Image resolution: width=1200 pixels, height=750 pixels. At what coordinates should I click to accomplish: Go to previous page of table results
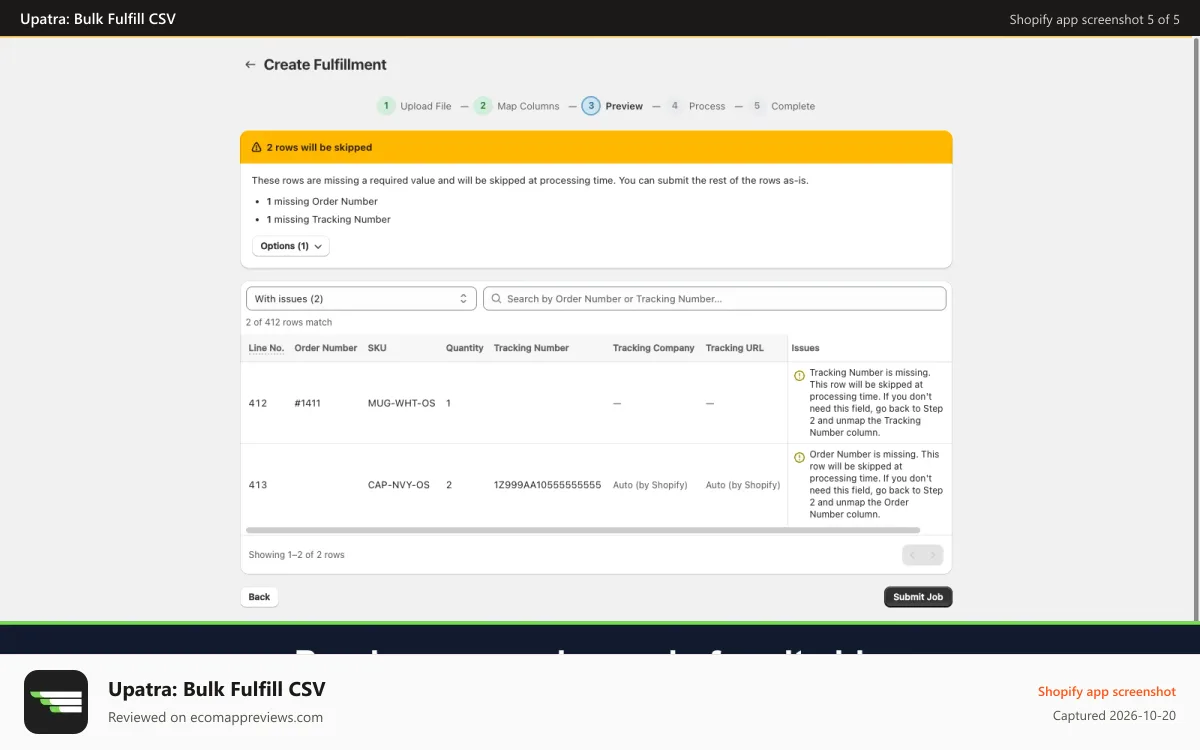[912, 555]
